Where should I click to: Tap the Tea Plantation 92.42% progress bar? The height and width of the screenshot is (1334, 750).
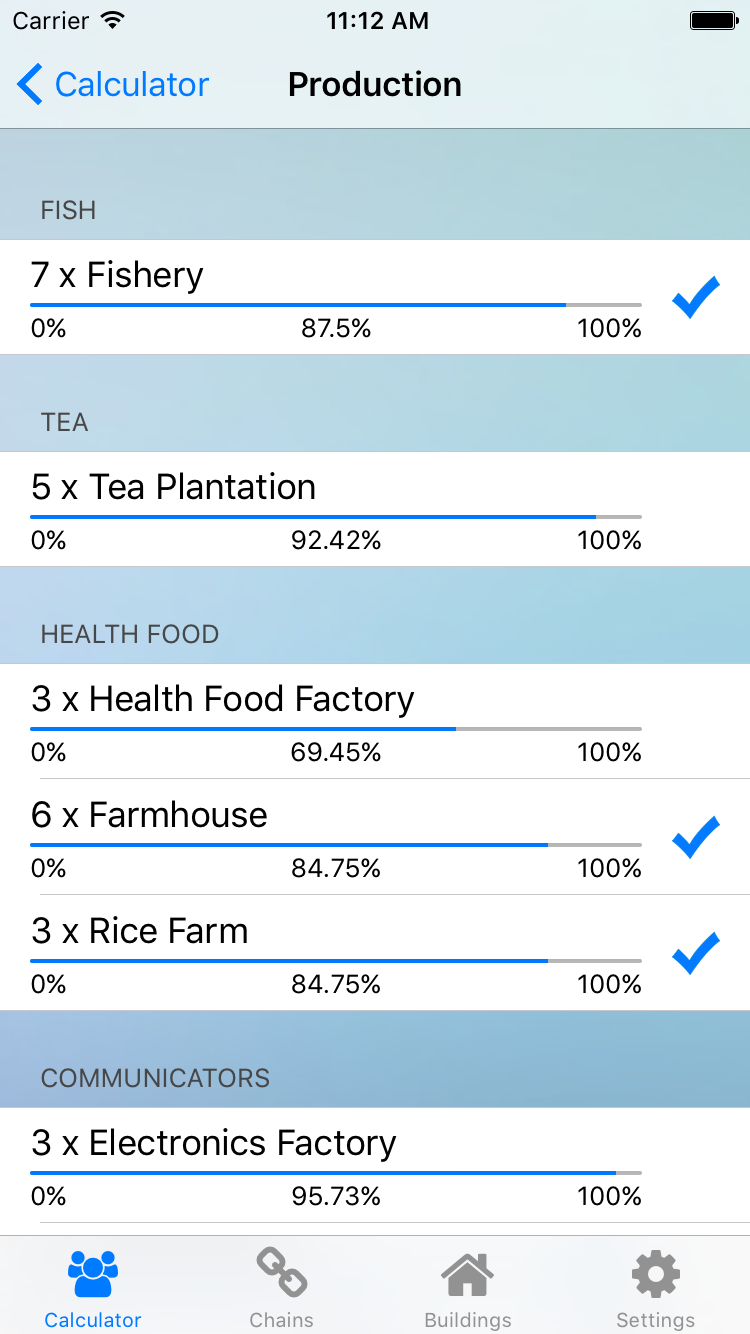(x=336, y=516)
